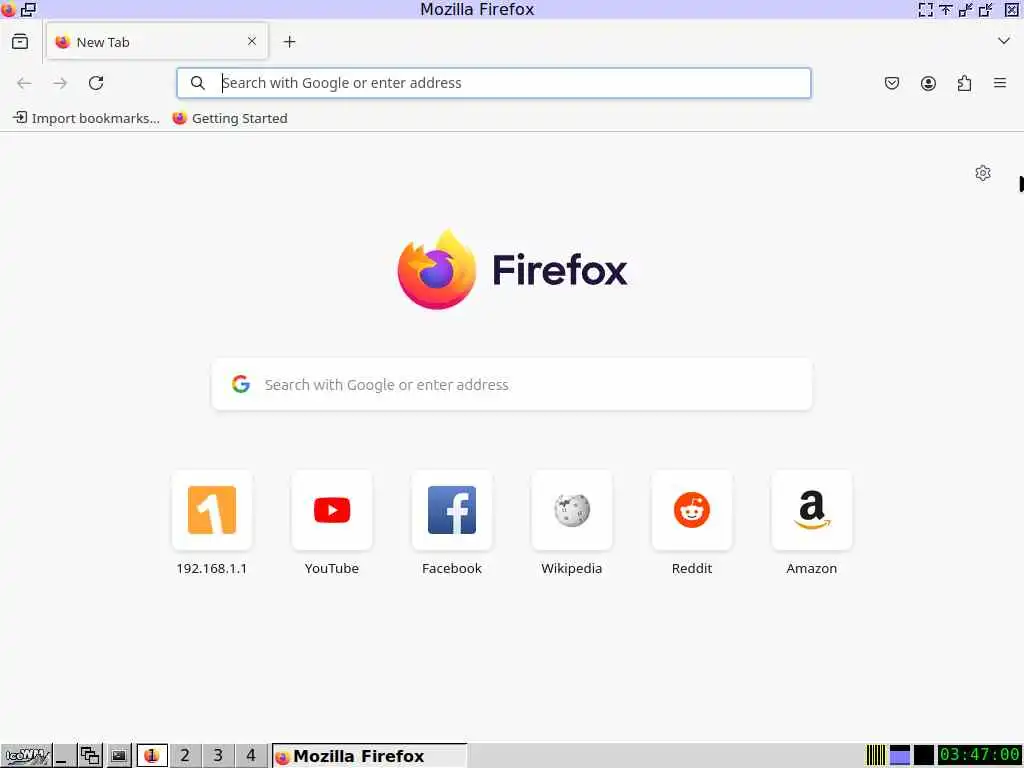The height and width of the screenshot is (768, 1024).
Task: Click the black network monitor applet
Action: click(x=923, y=756)
